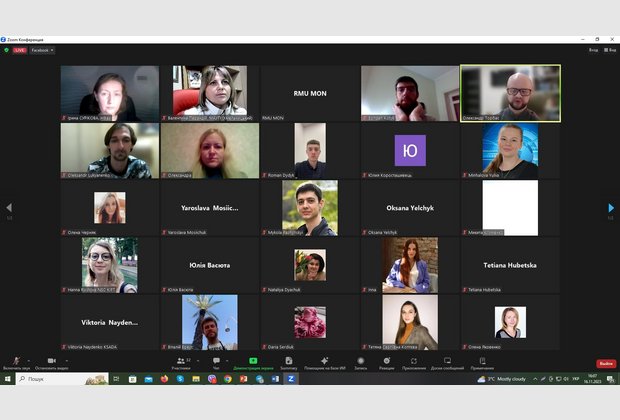The image size is (620, 420).
Task: Open Skype from the taskbar
Action: pyautogui.click(x=180, y=379)
